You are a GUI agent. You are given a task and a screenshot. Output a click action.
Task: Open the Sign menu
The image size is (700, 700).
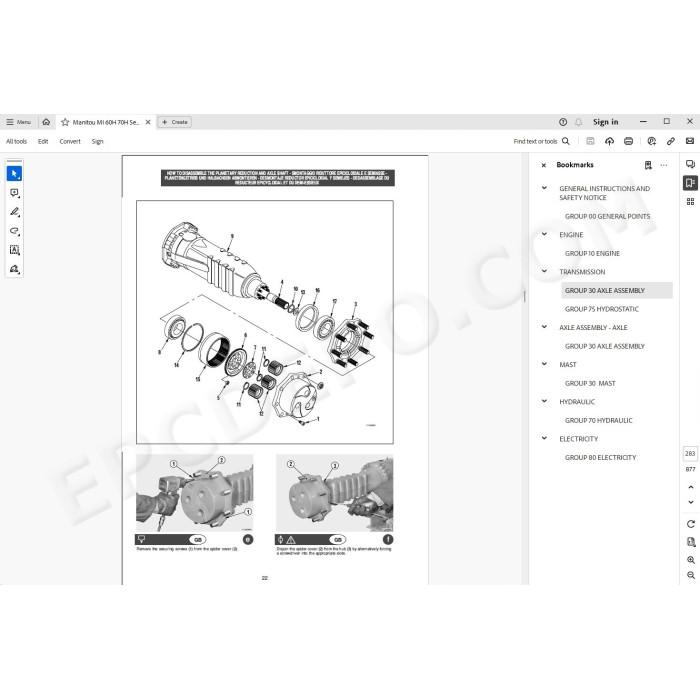[97, 141]
